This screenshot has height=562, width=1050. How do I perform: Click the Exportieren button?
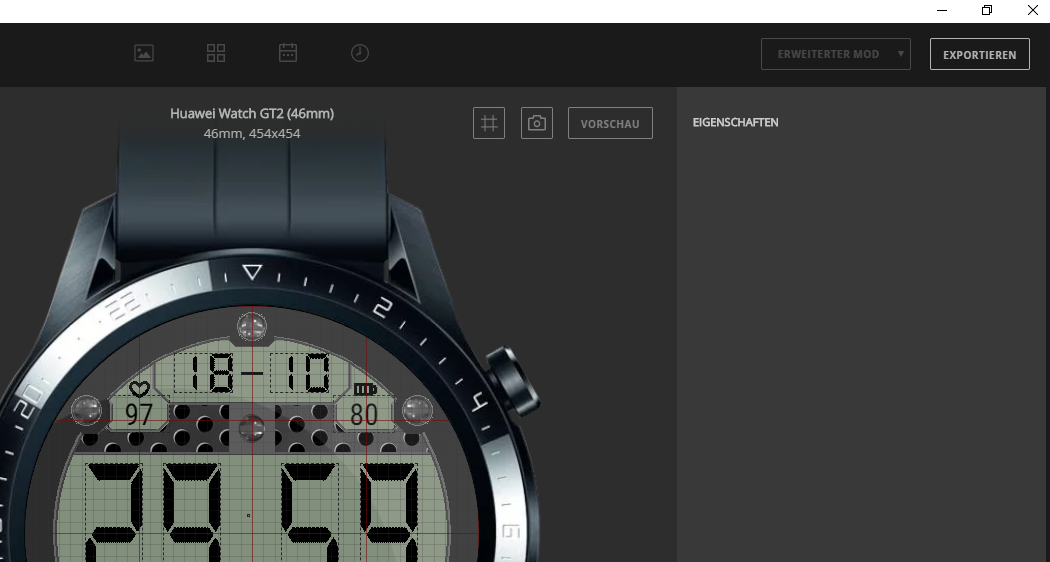click(x=979, y=54)
